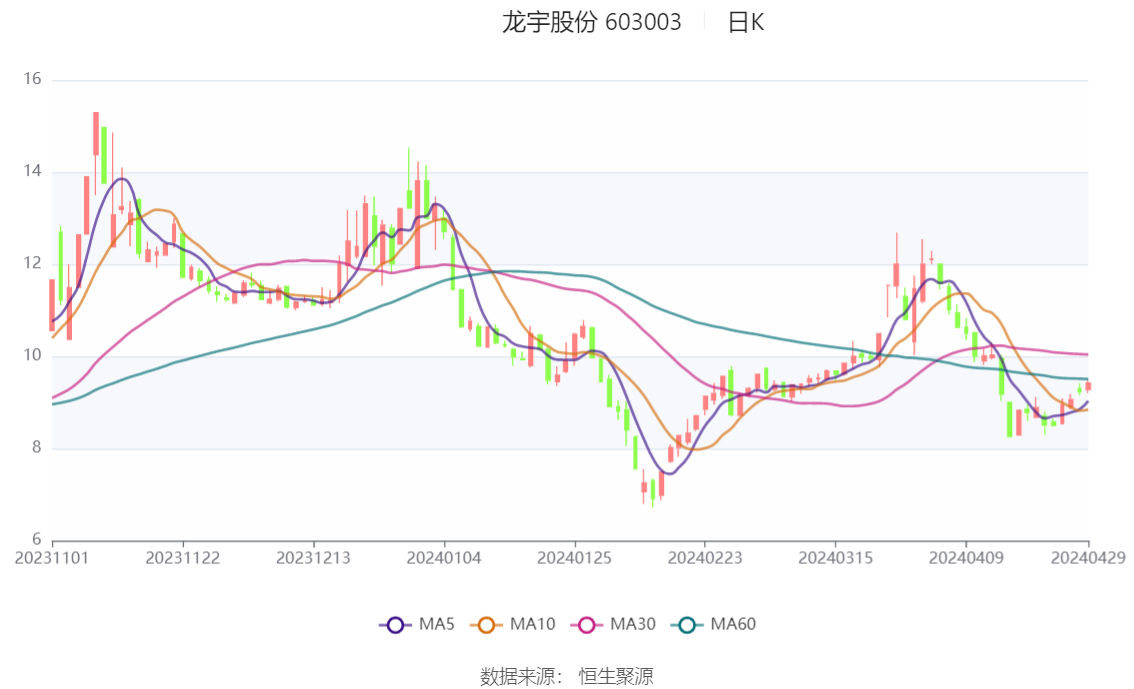Click the 20231213 date axis label
Screen dimensions: 1134x689
pos(313,558)
